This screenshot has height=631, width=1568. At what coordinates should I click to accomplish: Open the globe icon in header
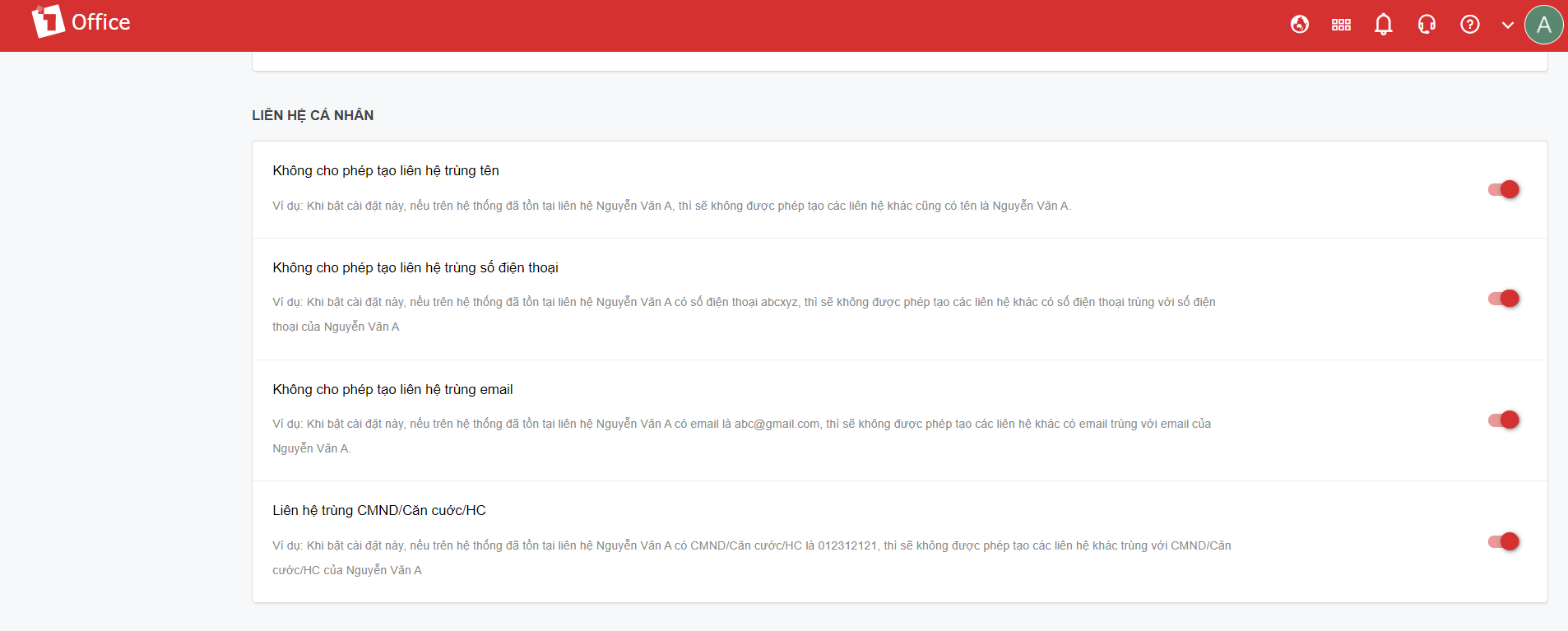click(x=1300, y=25)
